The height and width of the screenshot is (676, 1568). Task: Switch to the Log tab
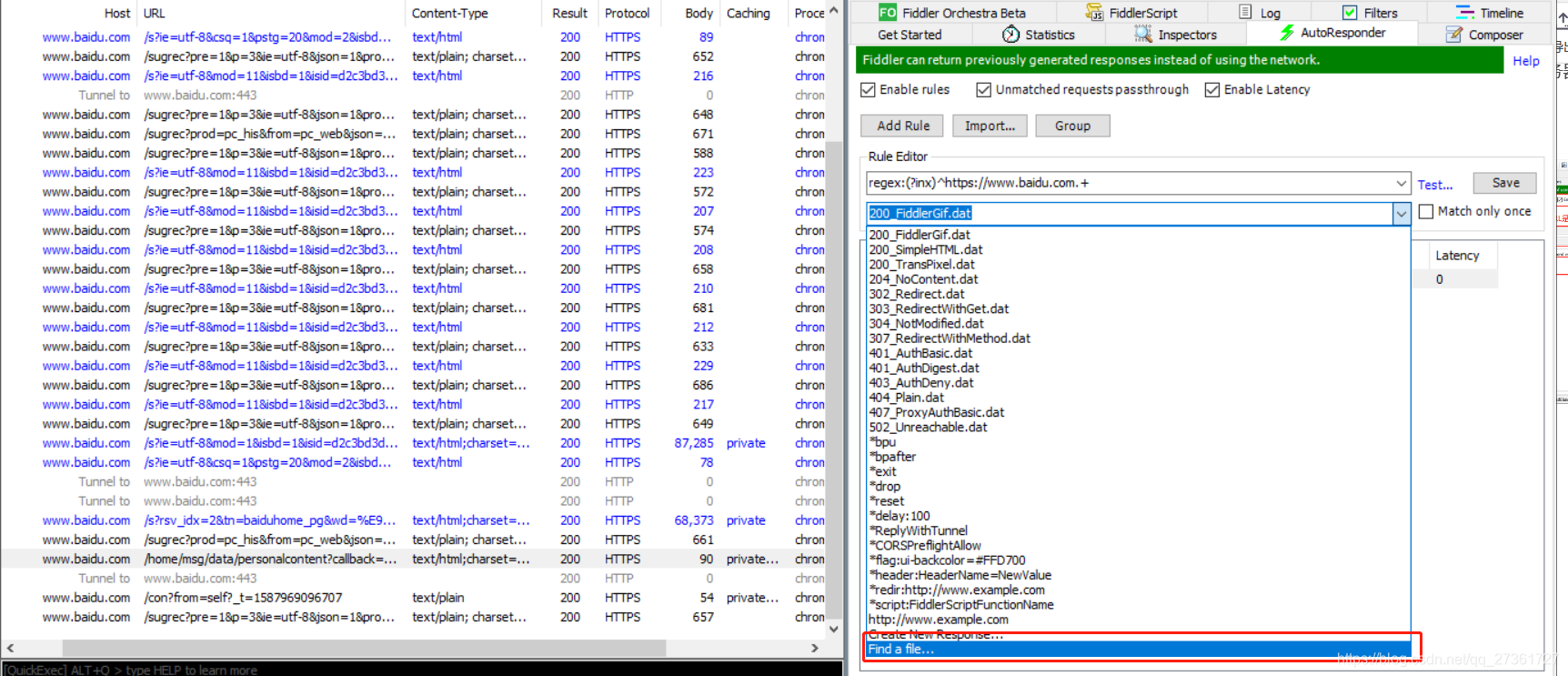(x=1260, y=13)
